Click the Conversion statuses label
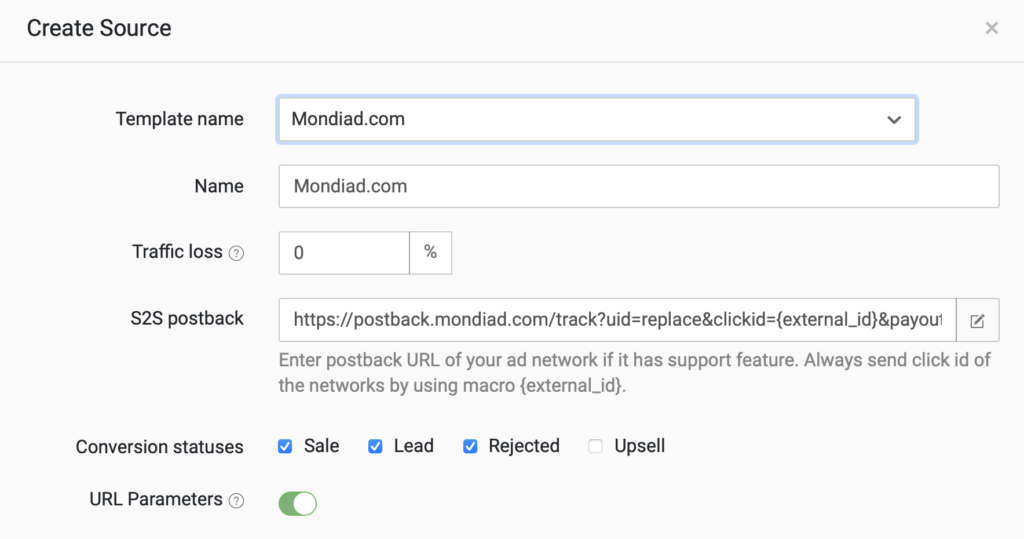This screenshot has width=1024, height=539. pos(159,447)
